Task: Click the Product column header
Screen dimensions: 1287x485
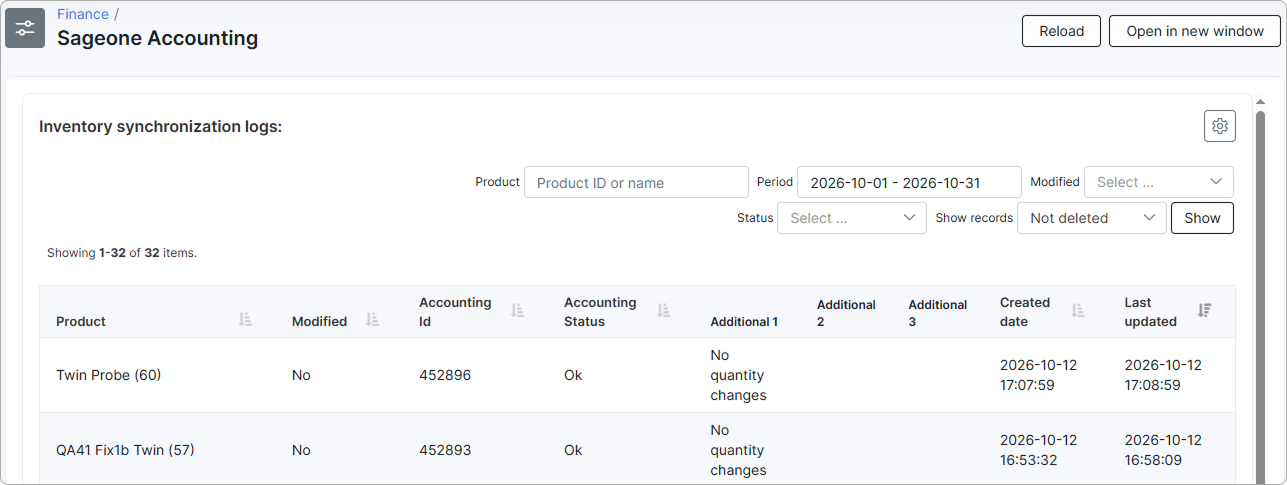Action: pos(81,321)
